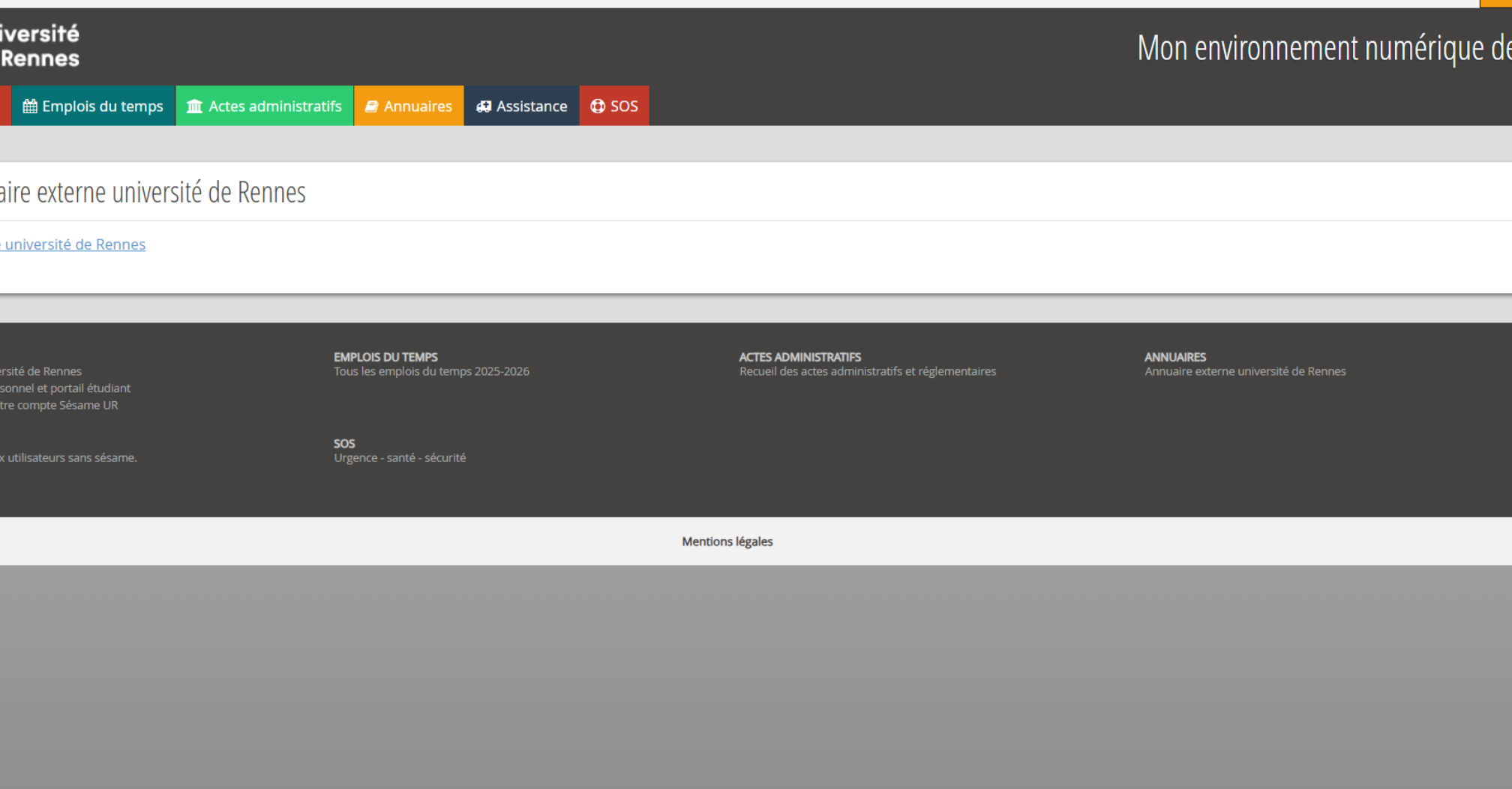Screen dimensions: 1512x789
Task: Switch to the Assistance tab label
Action: (532, 106)
